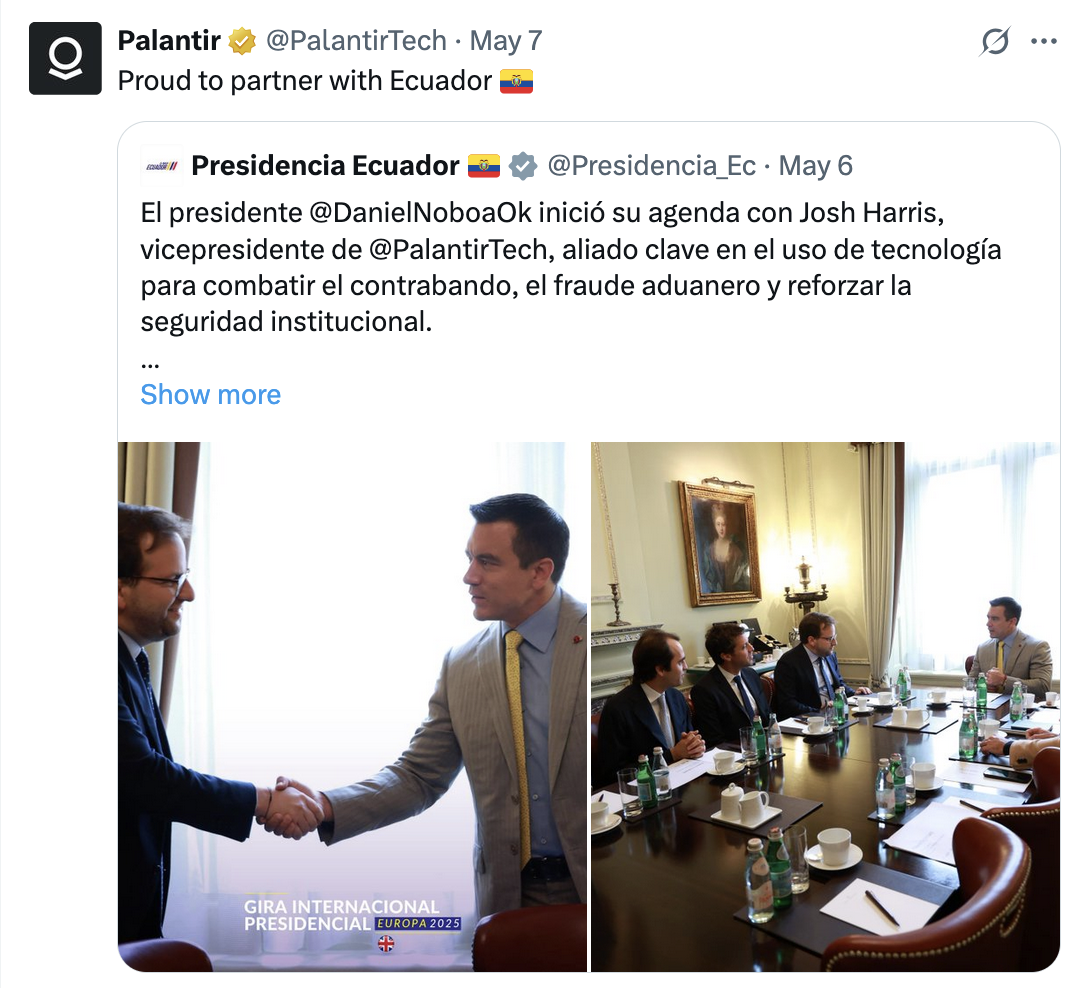This screenshot has width=1078, height=988.
Task: Click the gray verified badge by Presidencia Ecuador
Action: coord(523,166)
